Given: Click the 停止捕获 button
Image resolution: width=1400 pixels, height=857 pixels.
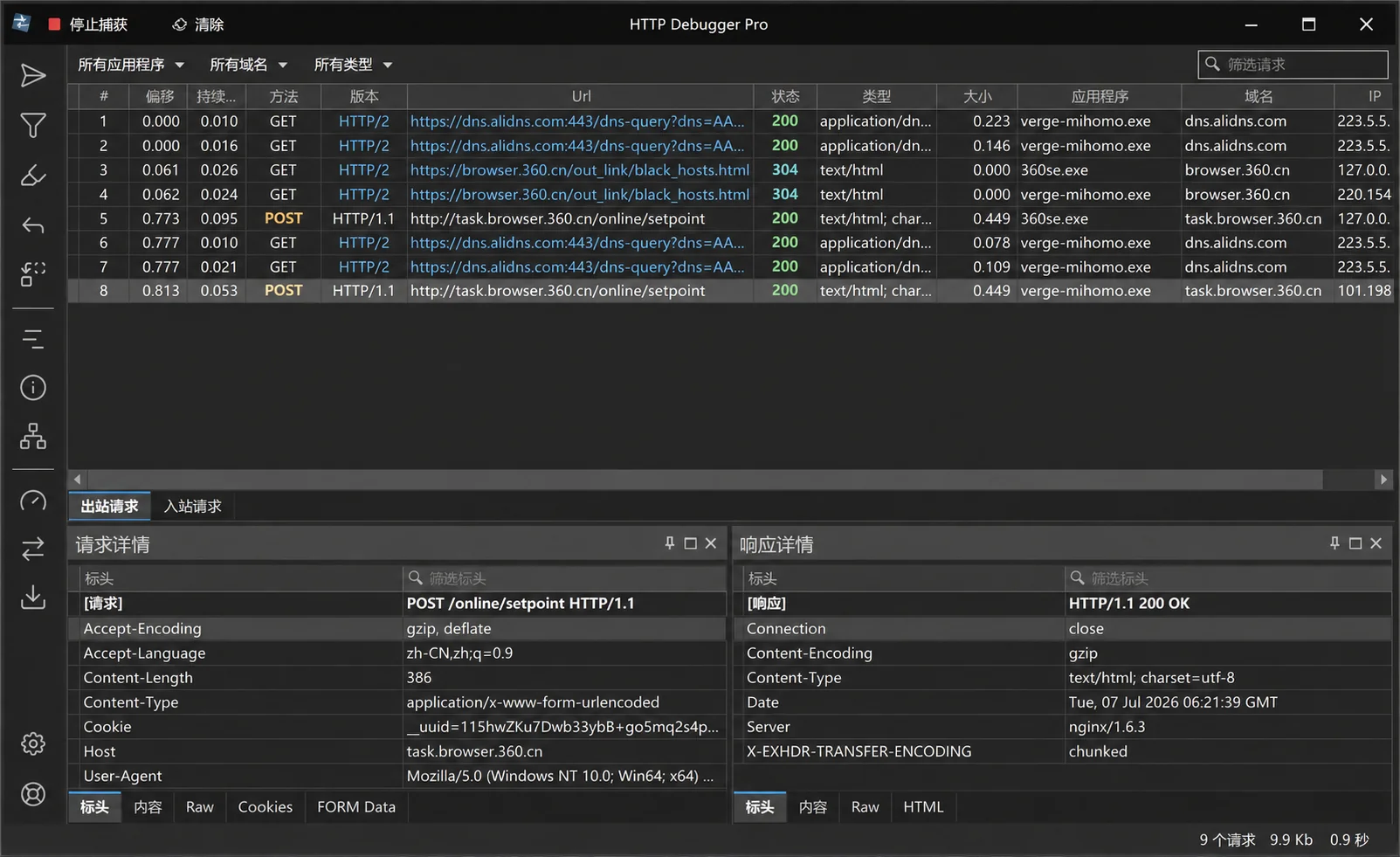Looking at the screenshot, I should tap(88, 24).
